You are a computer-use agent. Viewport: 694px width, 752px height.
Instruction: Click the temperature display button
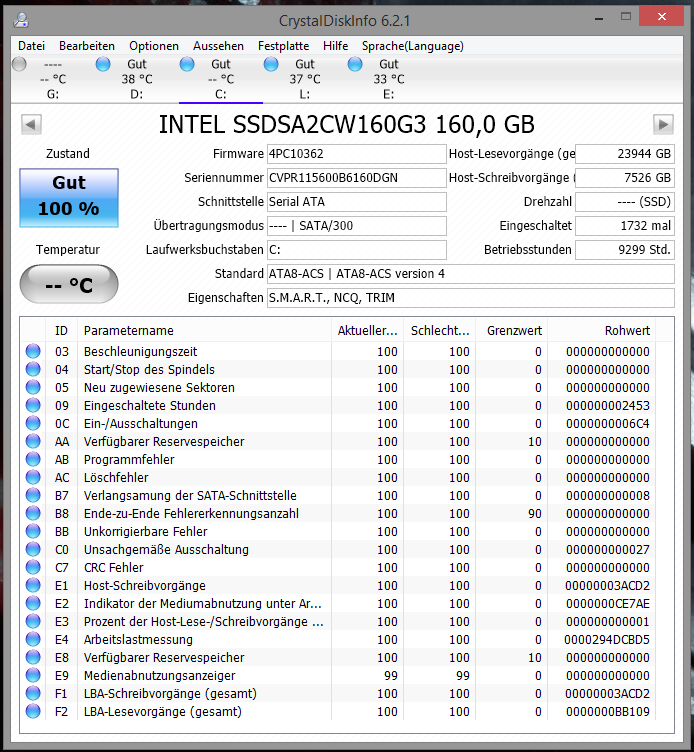pos(69,284)
